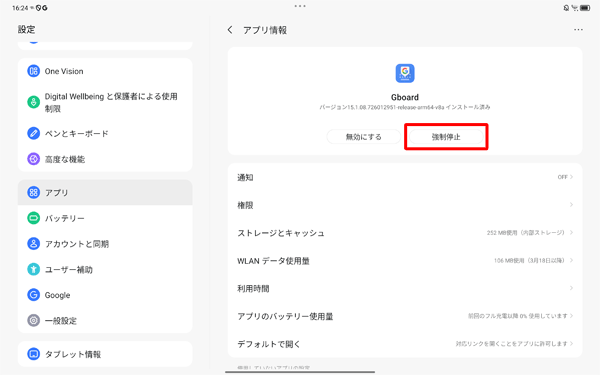Tap the Google G icon
The width and height of the screenshot is (600, 375).
pyautogui.click(x=33, y=295)
